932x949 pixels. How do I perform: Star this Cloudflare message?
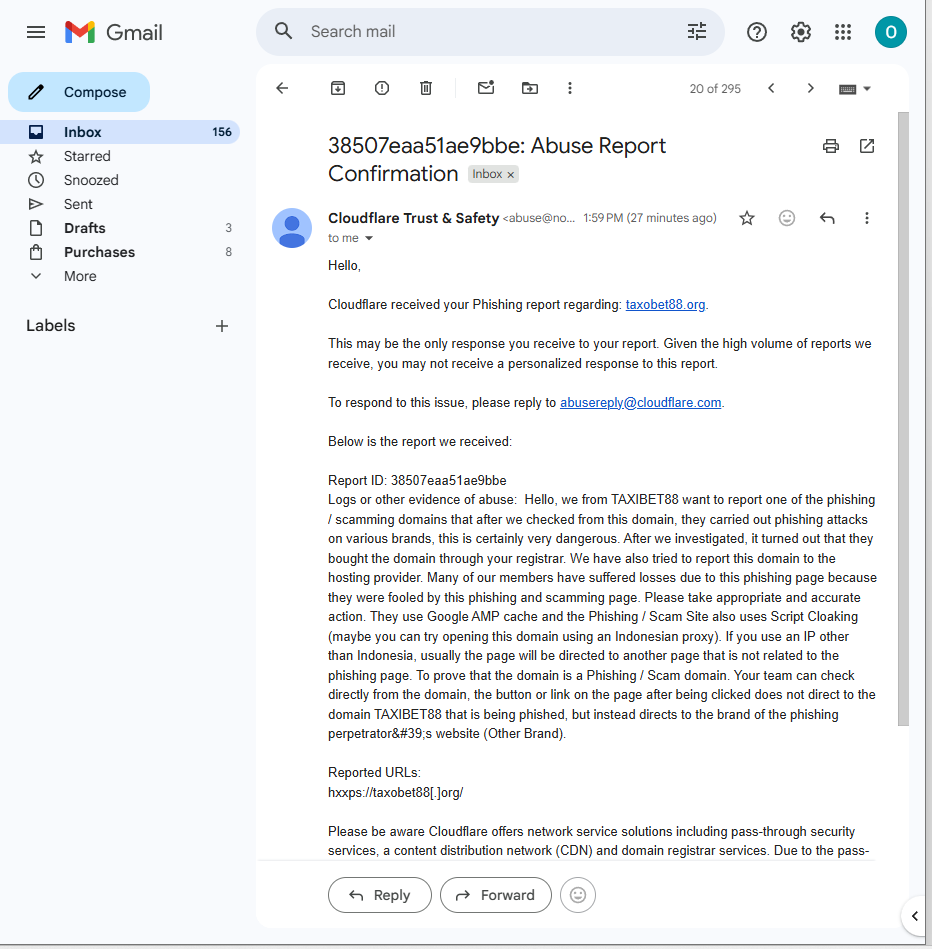(x=747, y=218)
